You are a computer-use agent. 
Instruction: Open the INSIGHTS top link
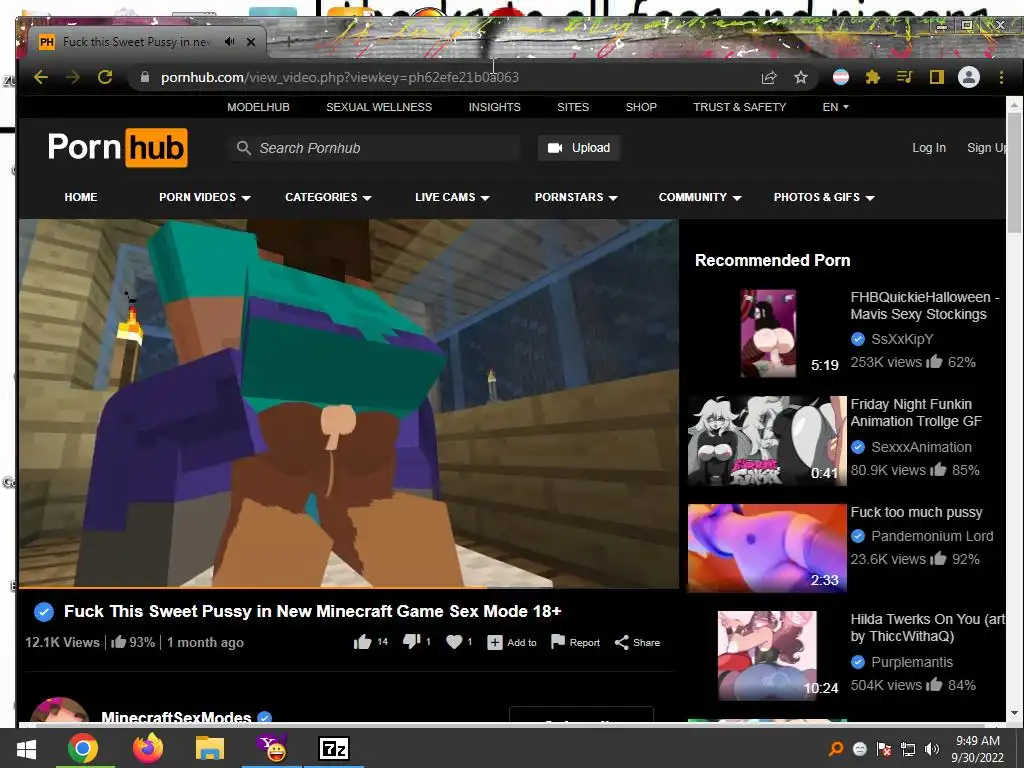pos(494,107)
